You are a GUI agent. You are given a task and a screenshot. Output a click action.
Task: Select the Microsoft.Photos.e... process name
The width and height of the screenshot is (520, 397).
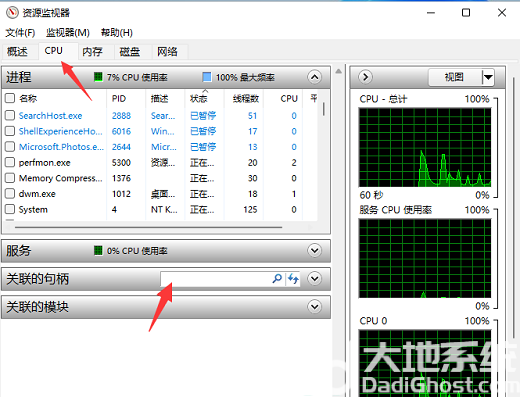pyautogui.click(x=61, y=147)
